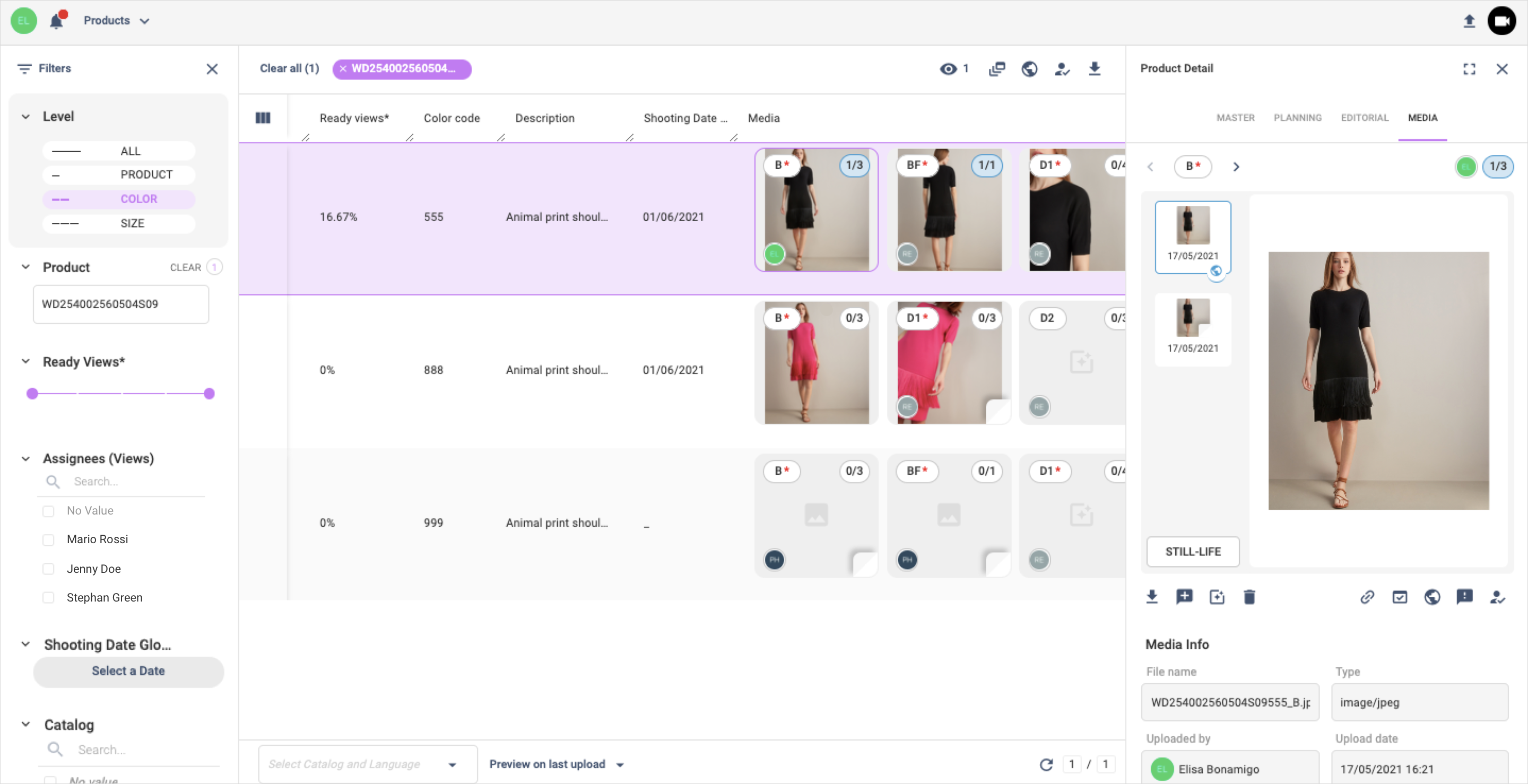
Task: Delete the selected media with the trash icon
Action: (1250, 597)
